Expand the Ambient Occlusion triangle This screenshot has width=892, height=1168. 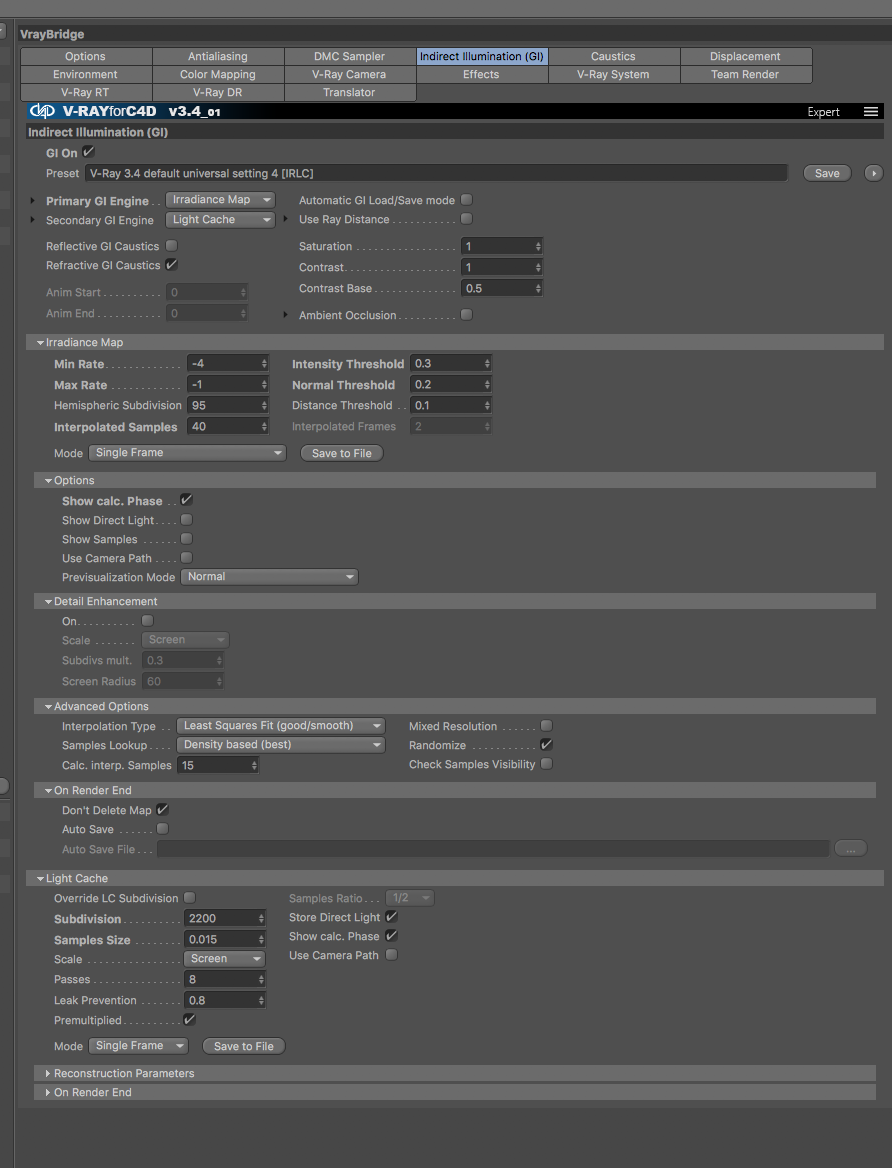coord(285,315)
